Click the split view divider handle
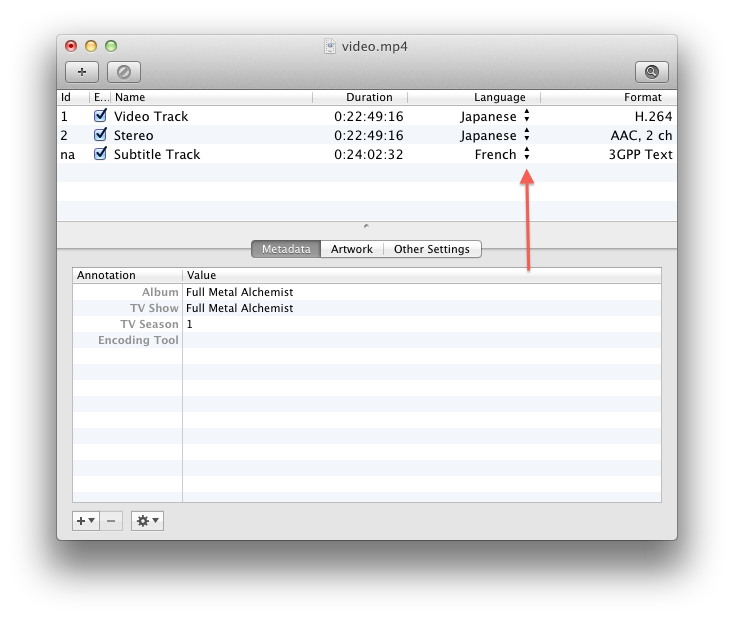Image resolution: width=734 pixels, height=619 pixels. [x=366, y=227]
